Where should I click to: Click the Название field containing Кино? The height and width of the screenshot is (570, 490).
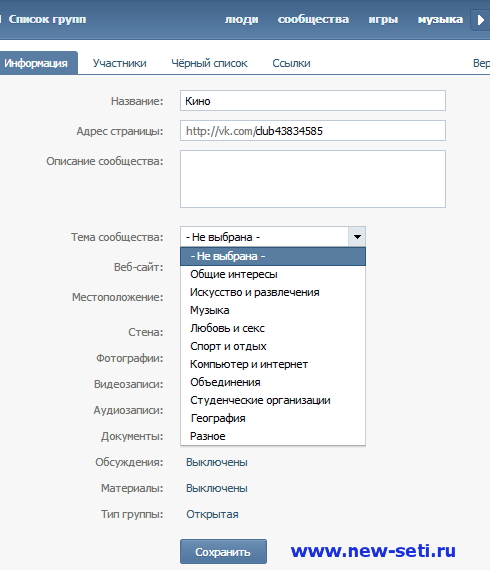pos(313,101)
